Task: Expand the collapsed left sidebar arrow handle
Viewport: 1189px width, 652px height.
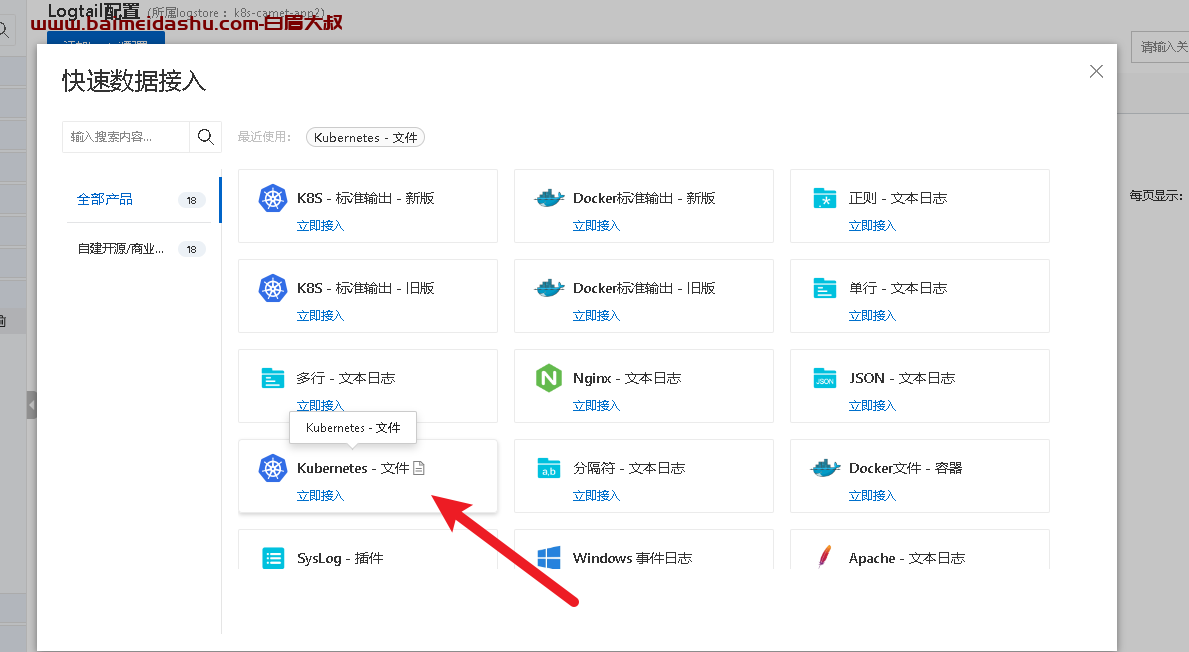Action: point(31,405)
